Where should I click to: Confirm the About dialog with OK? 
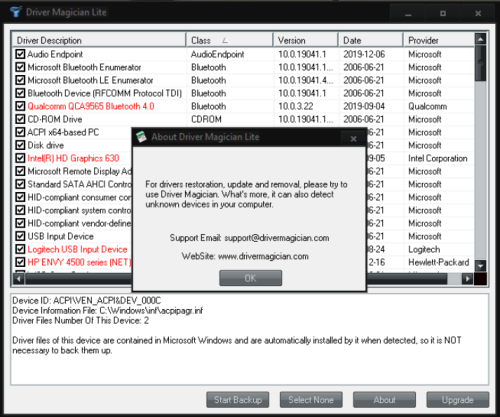pyautogui.click(x=250, y=278)
